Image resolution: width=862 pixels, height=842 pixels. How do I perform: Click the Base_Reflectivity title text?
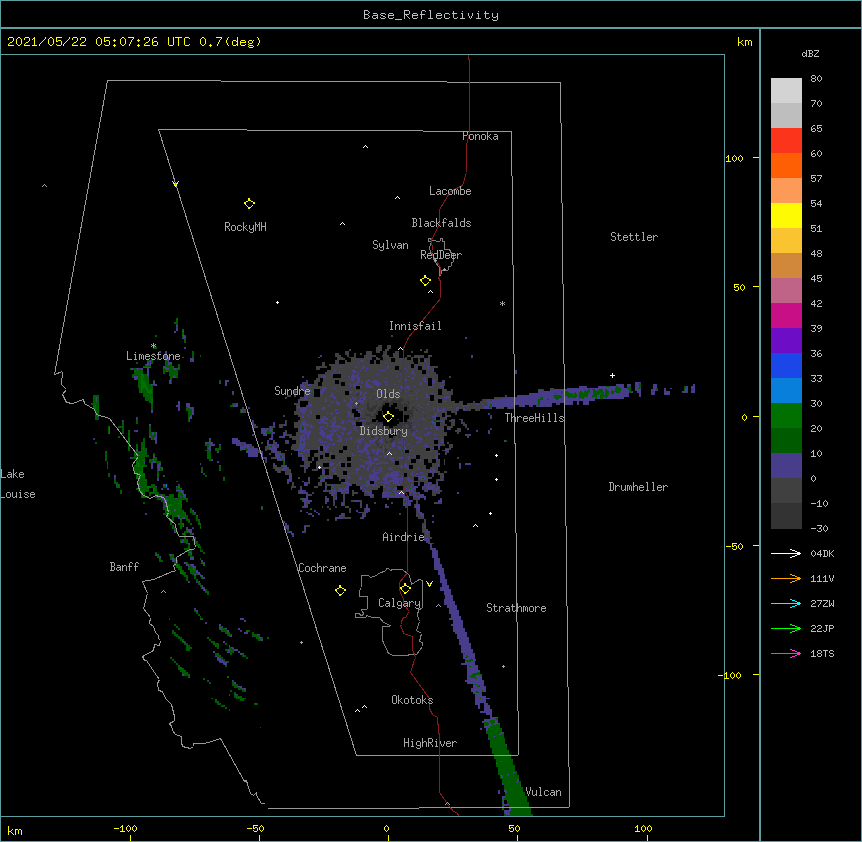click(x=431, y=15)
